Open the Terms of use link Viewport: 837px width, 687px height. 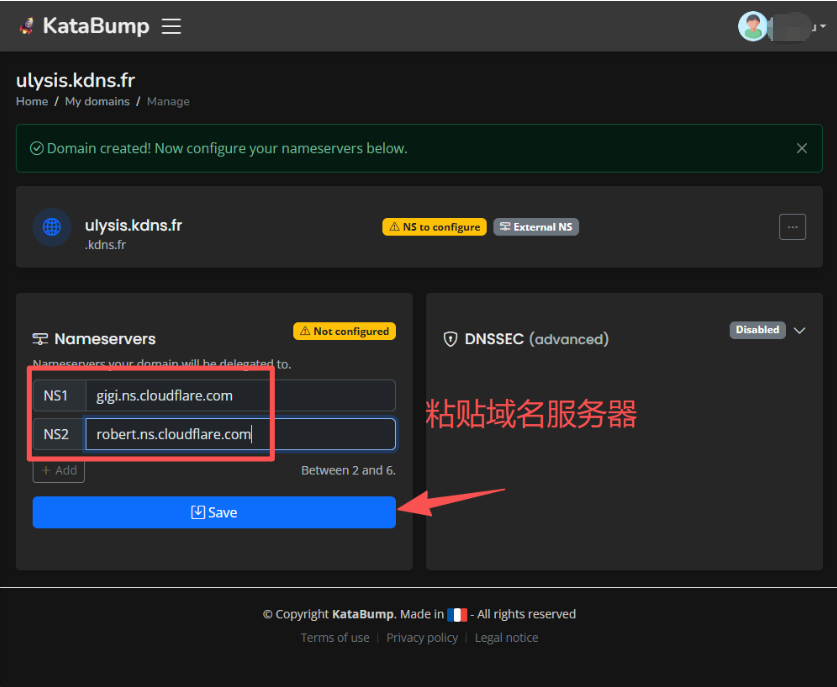click(335, 638)
